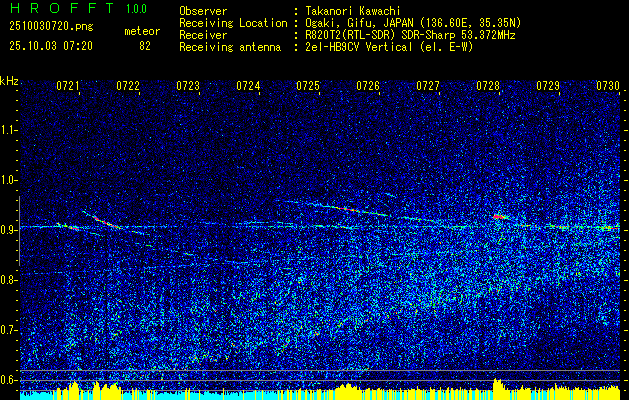
Task: Click the gray frequency-range bar beside 0.9
Action: (x=19, y=231)
